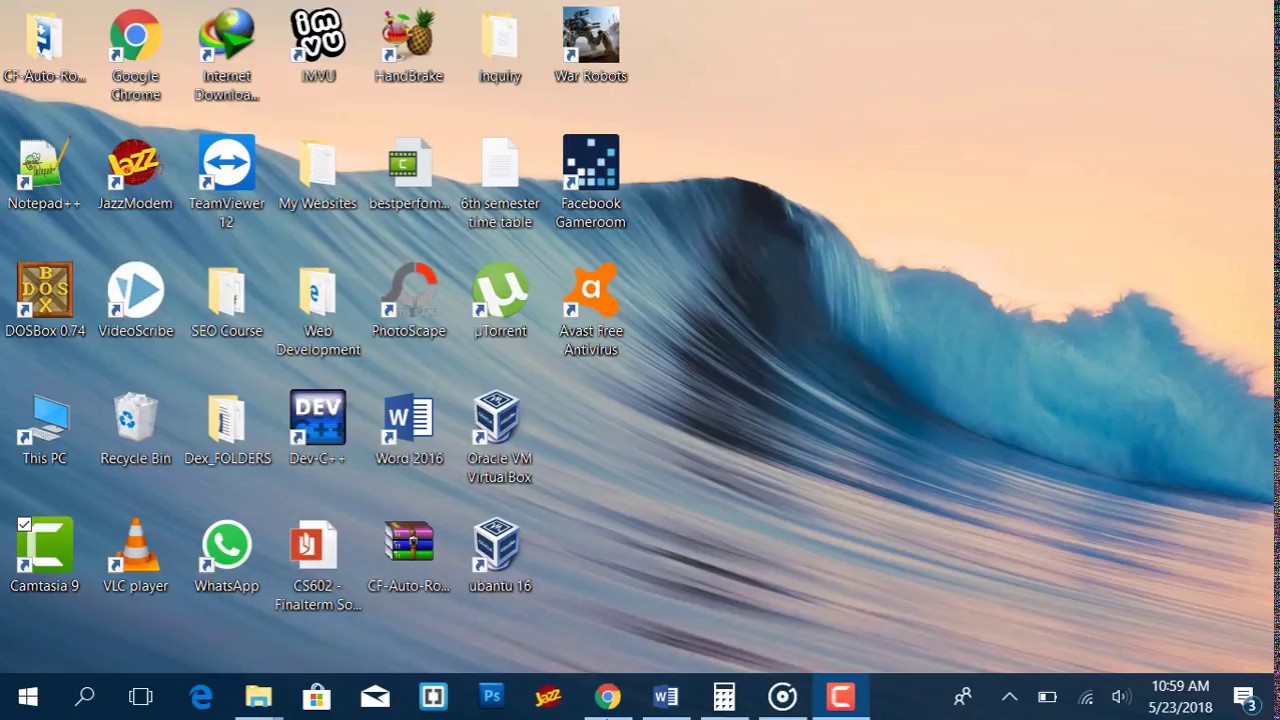Select the WinRAR CF-Auto-Ro... archive icon
The height and width of the screenshot is (720, 1280).
[x=409, y=556]
